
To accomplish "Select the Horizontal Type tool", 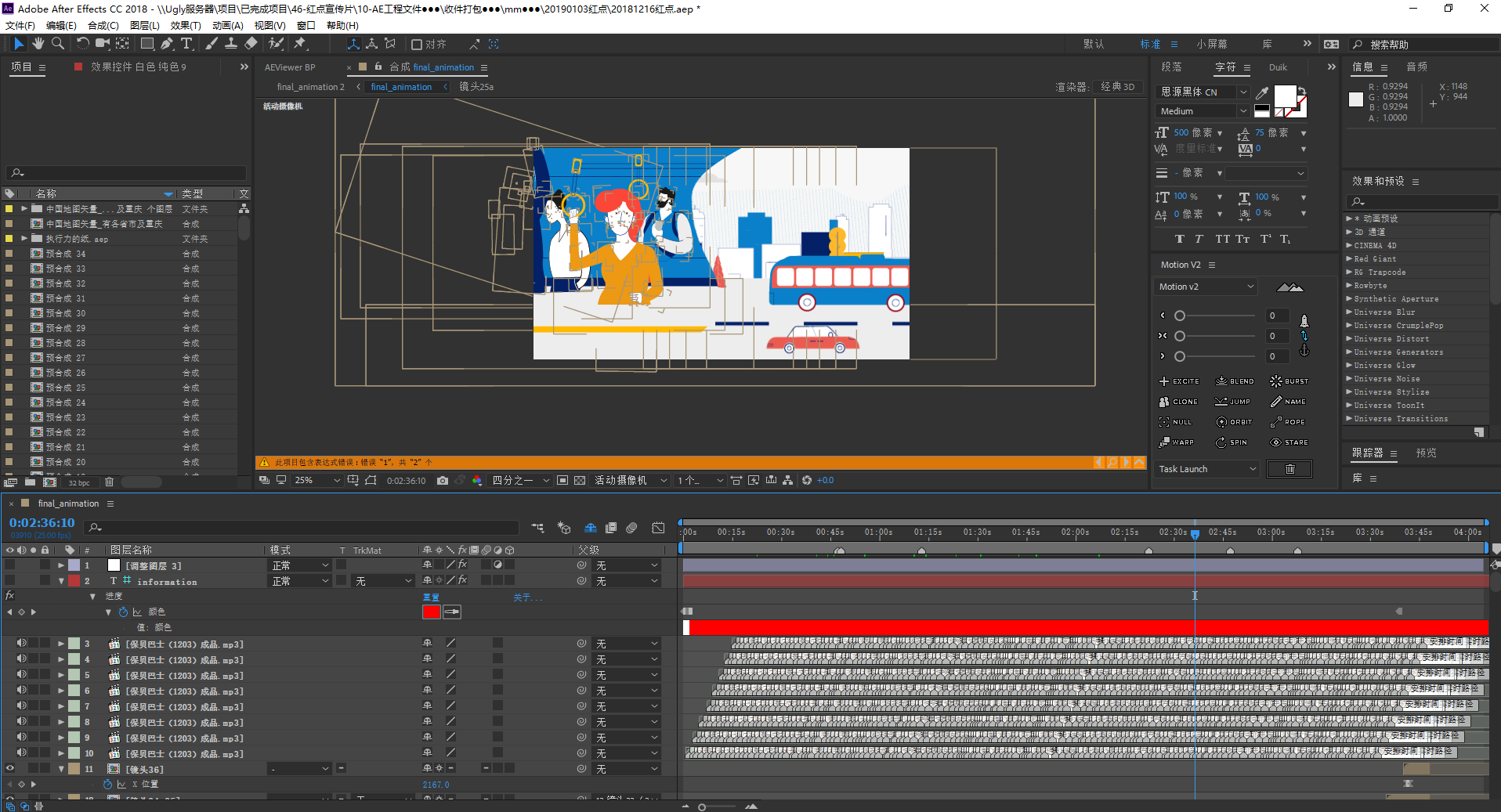I will click(186, 44).
